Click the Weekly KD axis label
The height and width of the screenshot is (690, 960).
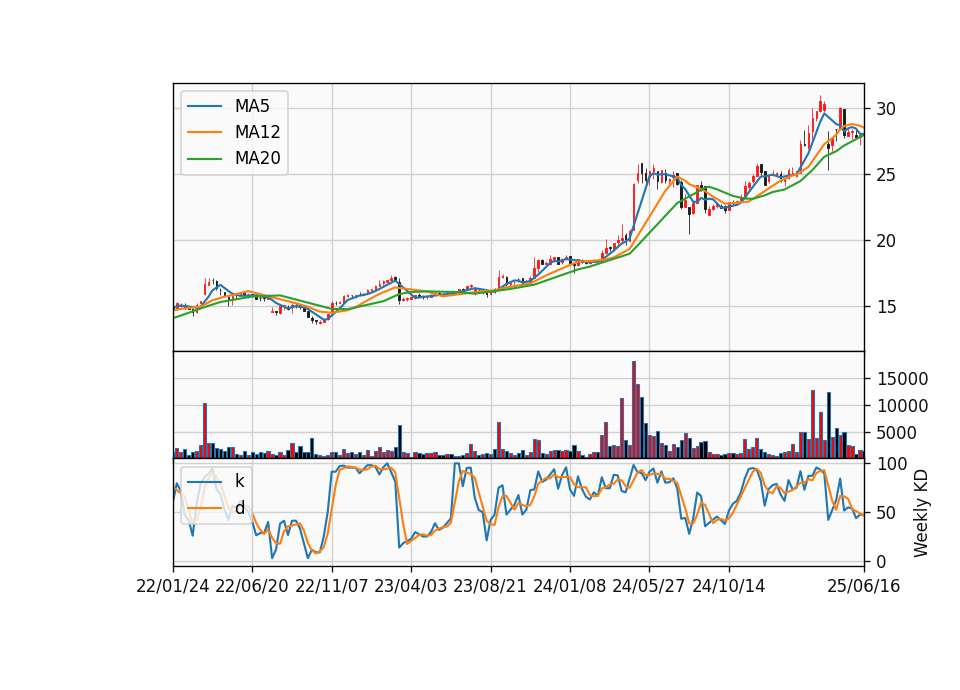click(x=921, y=513)
